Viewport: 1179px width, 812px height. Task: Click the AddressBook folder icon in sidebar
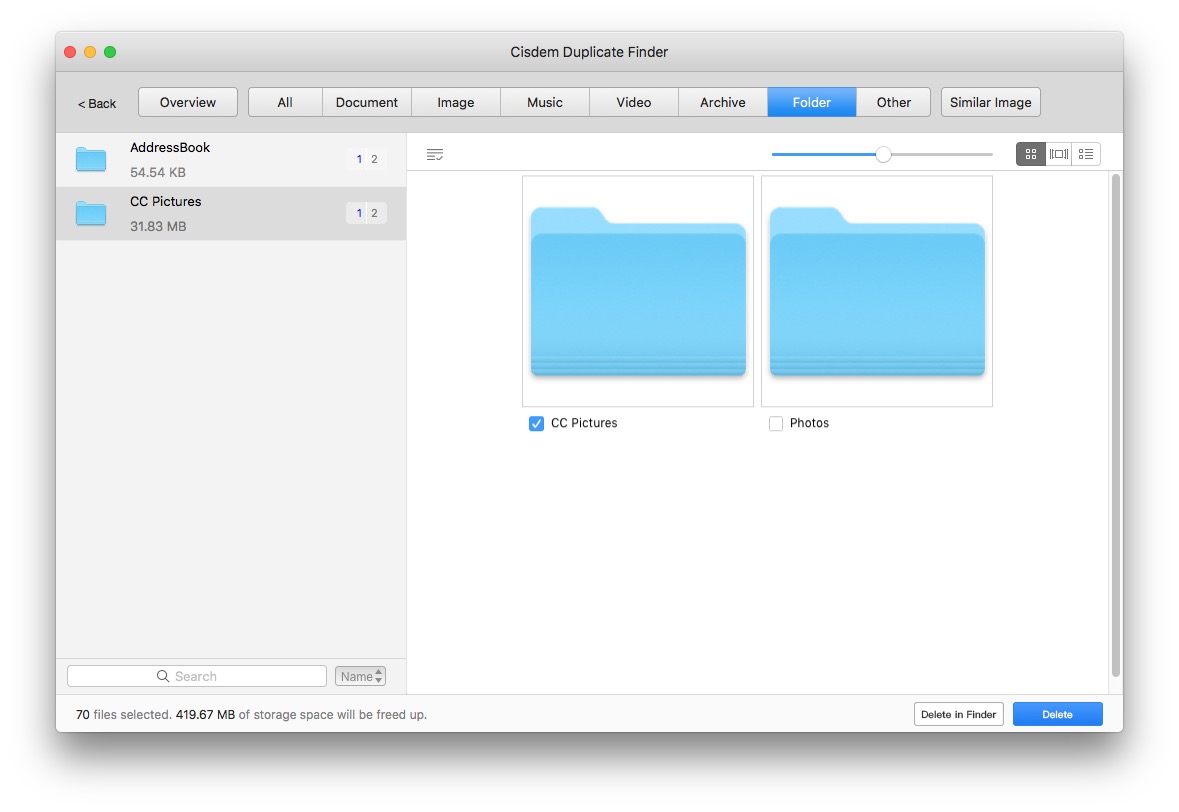click(91, 158)
